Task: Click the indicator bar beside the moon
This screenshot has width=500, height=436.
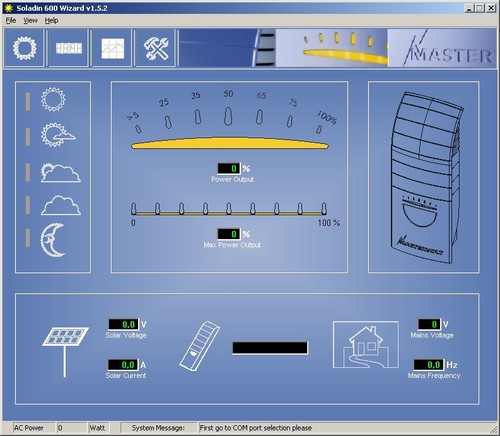Action: pyautogui.click(x=28, y=238)
